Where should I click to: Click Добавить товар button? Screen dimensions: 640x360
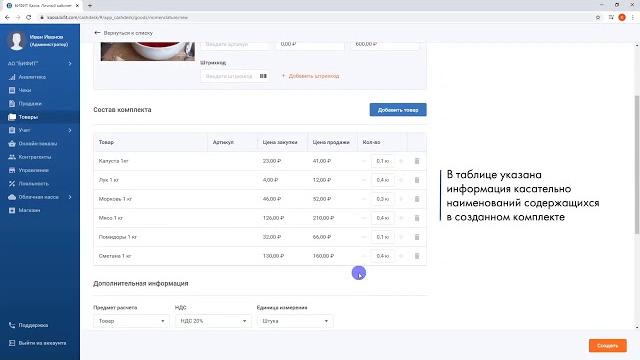(x=398, y=110)
